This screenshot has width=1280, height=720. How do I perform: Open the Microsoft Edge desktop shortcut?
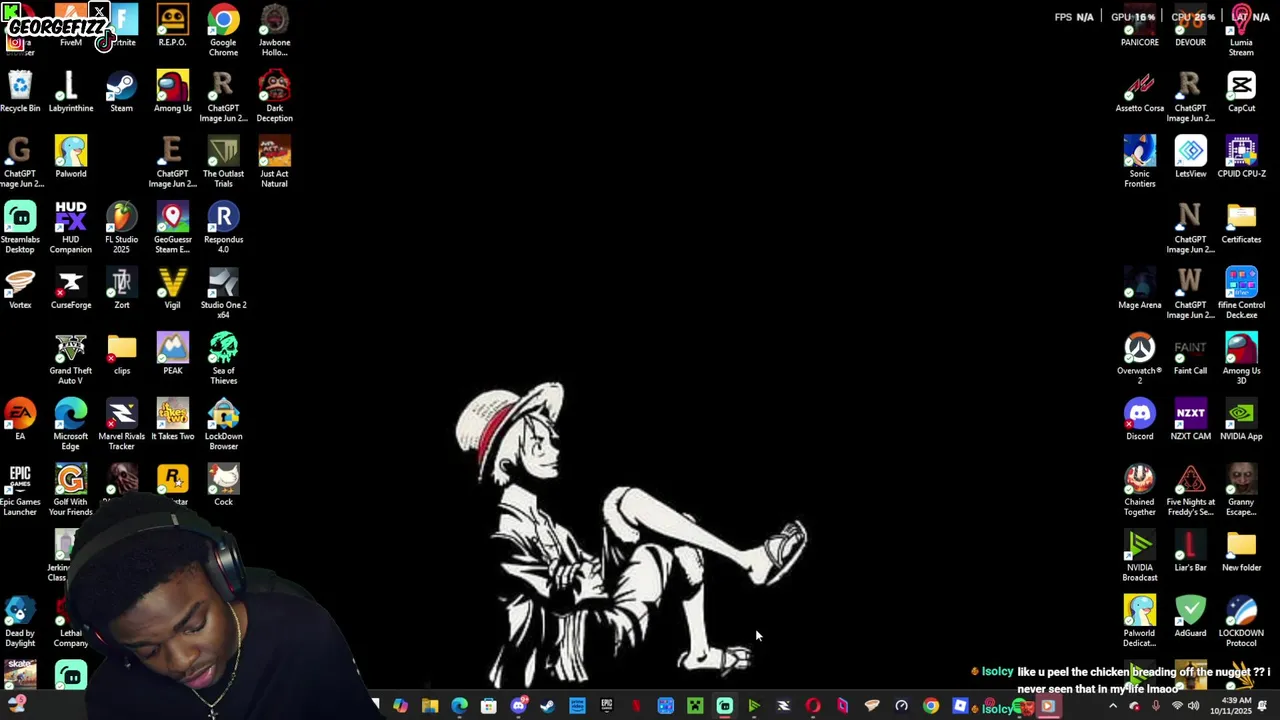coord(71,424)
